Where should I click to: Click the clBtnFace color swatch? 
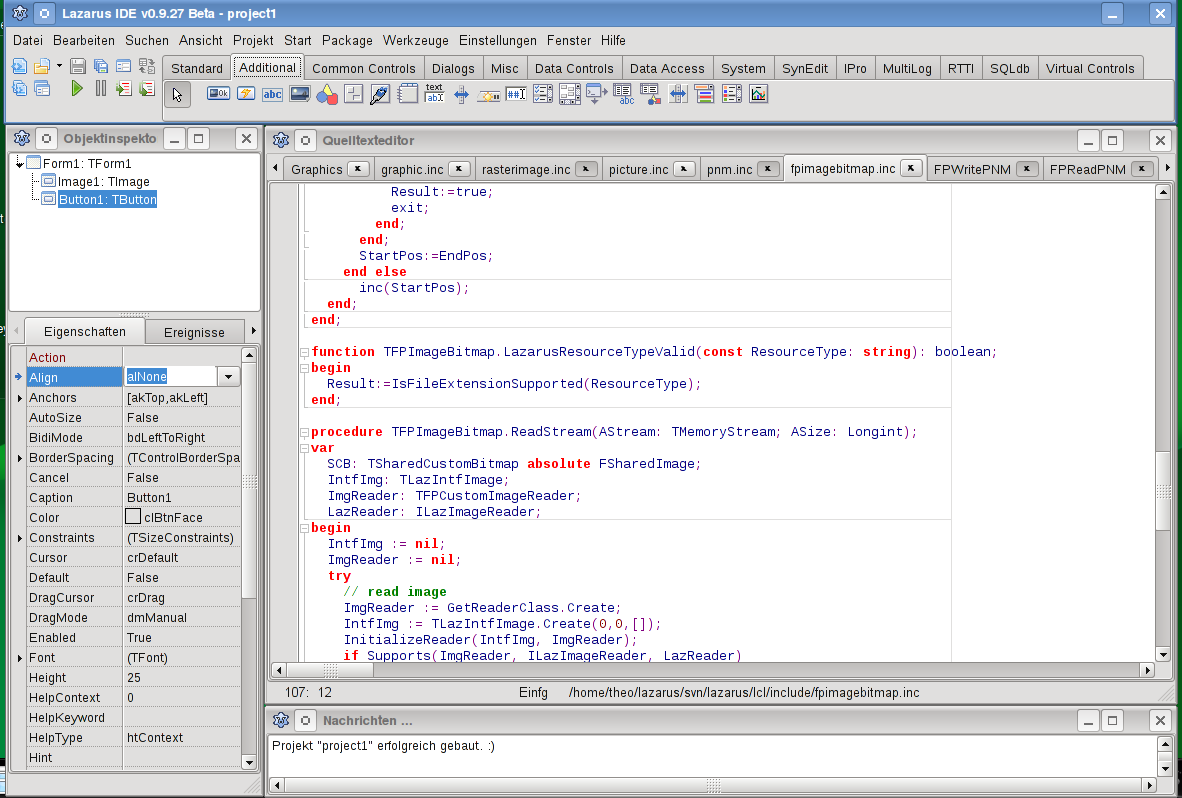click(133, 517)
